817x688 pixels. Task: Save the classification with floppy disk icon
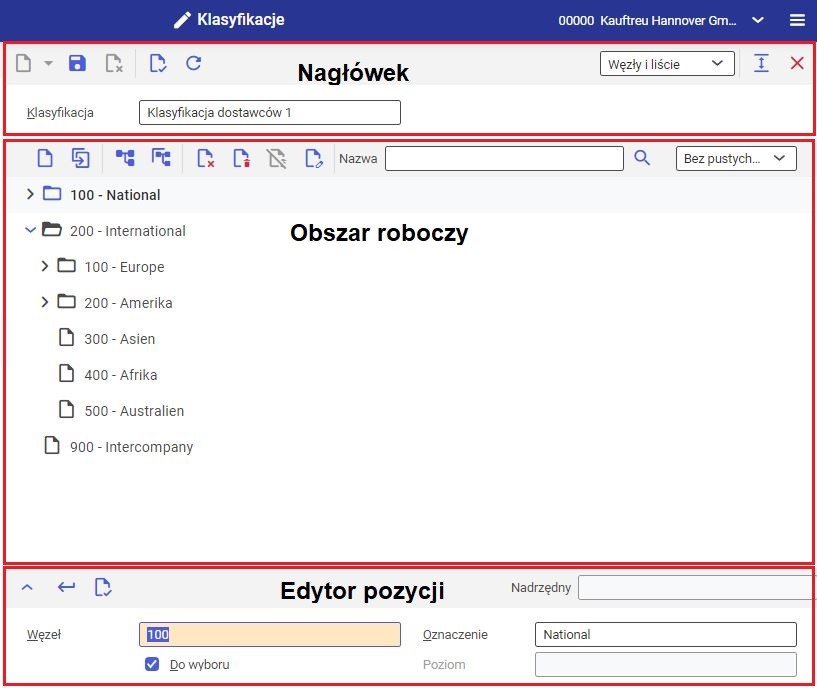(77, 64)
